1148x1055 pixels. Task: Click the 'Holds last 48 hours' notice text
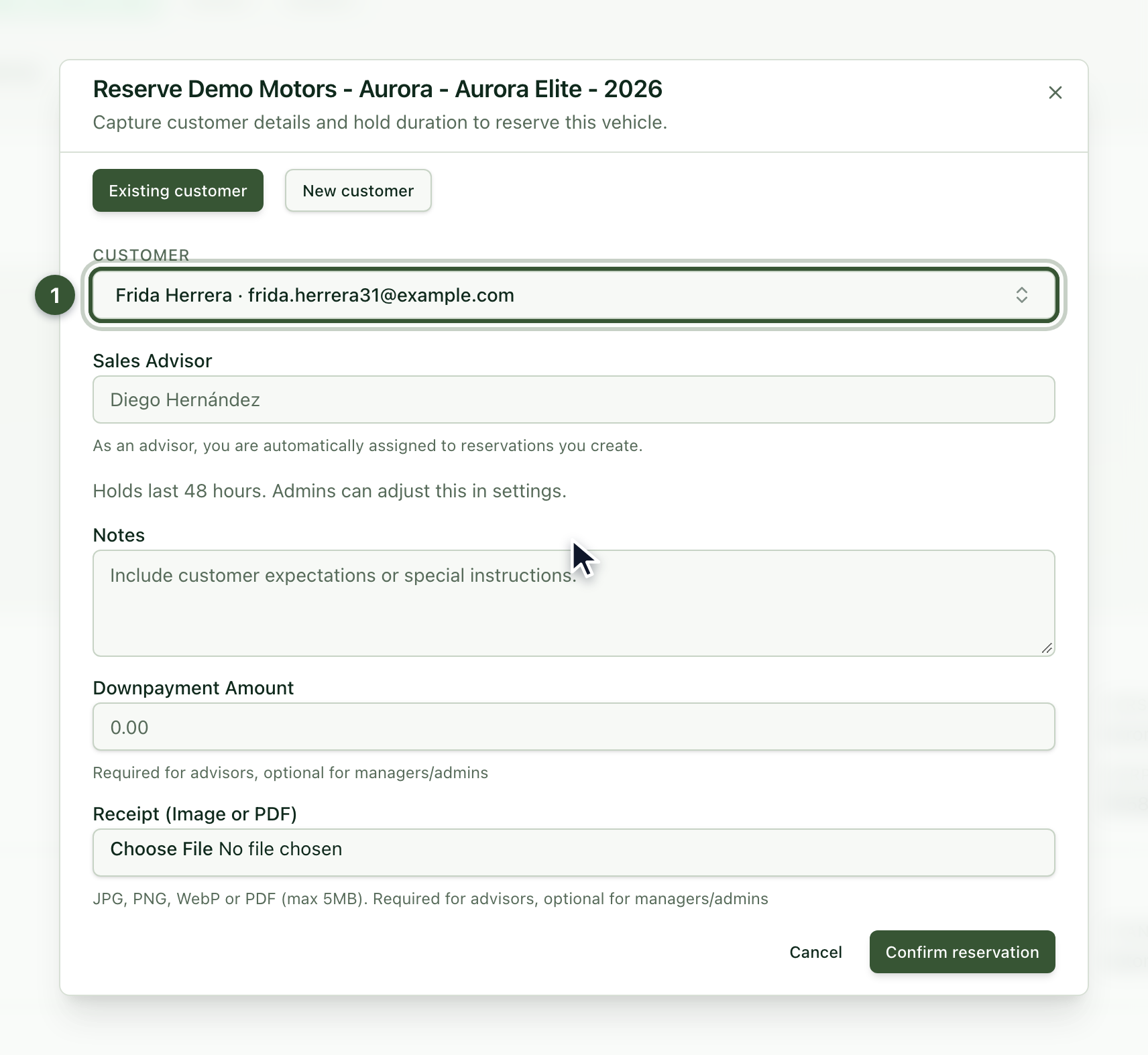[329, 491]
